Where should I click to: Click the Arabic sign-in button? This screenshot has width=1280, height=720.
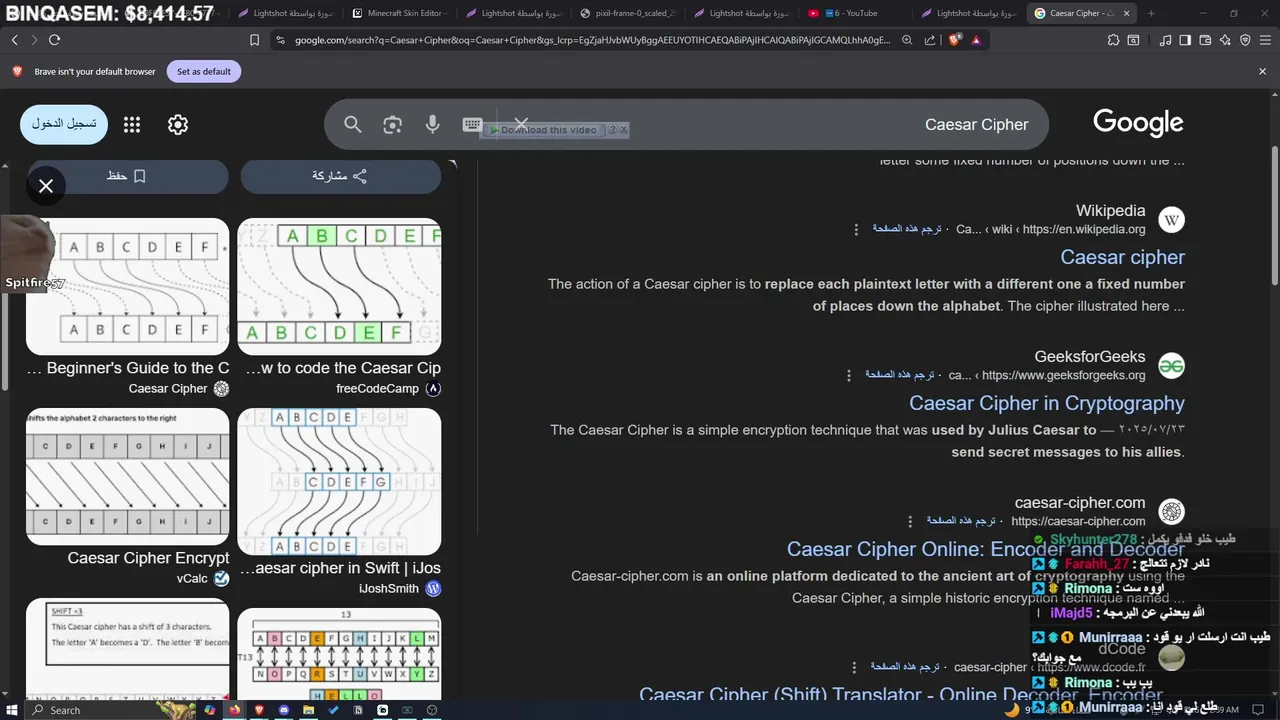[64, 124]
